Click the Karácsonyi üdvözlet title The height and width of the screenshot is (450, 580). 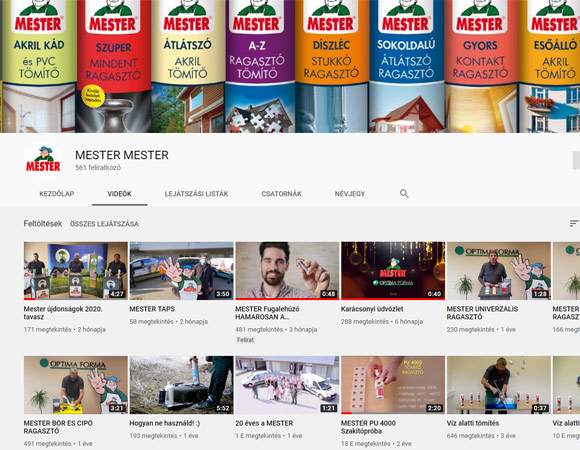pos(372,309)
